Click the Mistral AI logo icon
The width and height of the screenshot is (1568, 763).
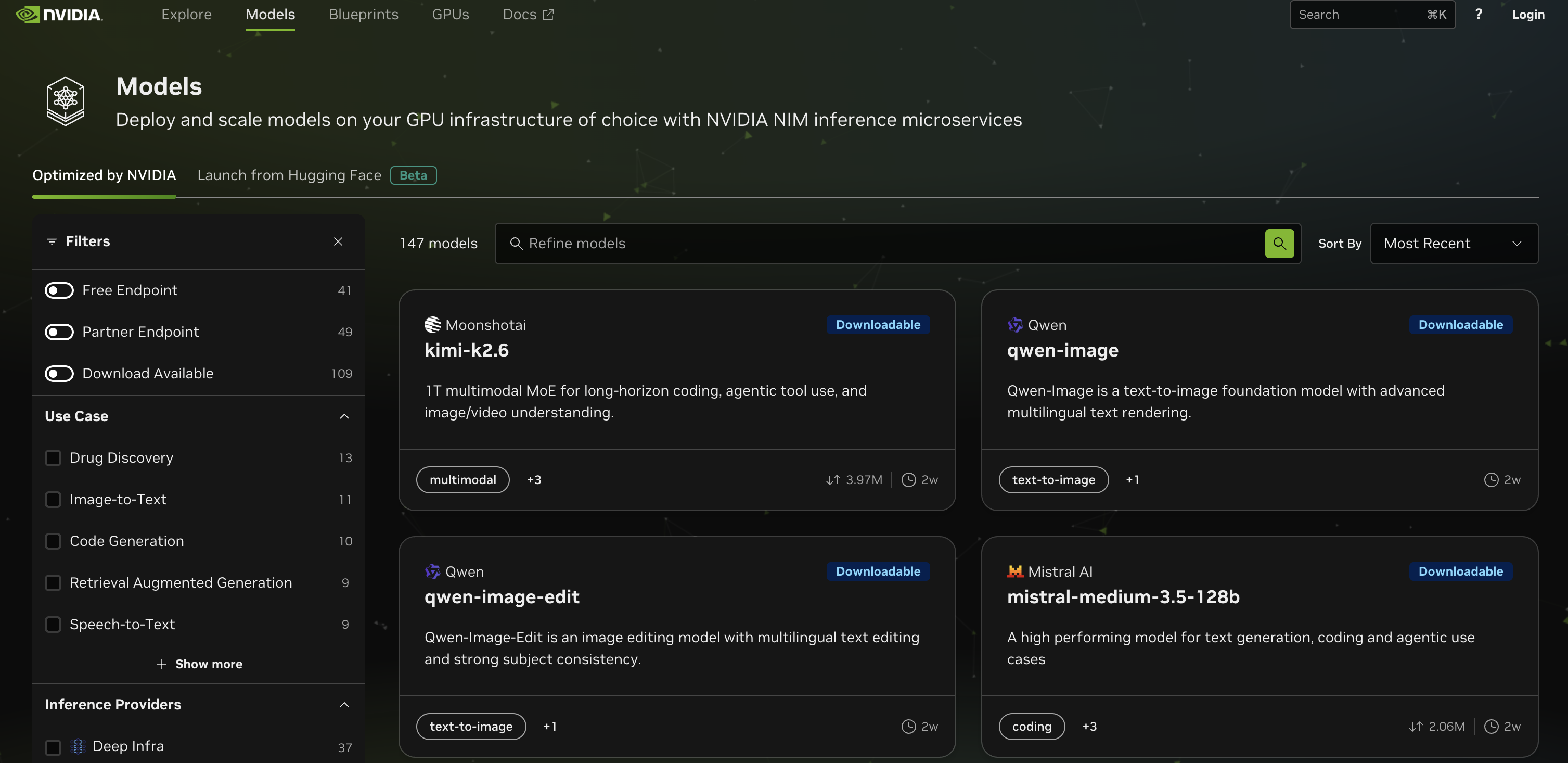point(1016,572)
